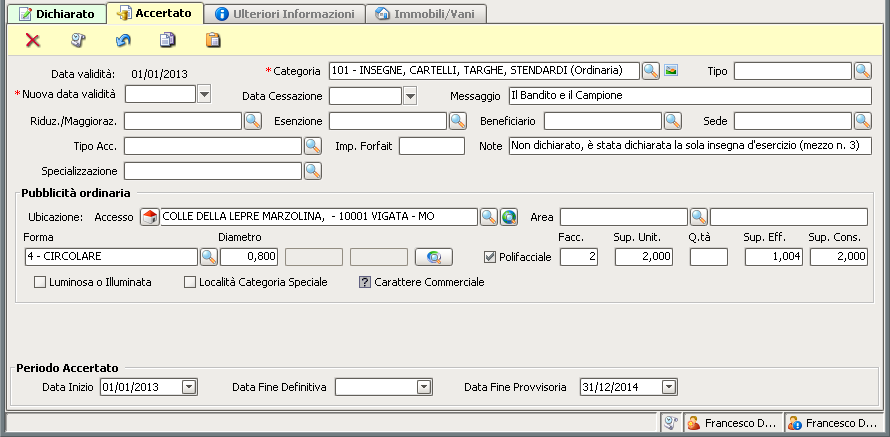Click the undo arrow icon in toolbar
890x437 pixels.
point(123,41)
